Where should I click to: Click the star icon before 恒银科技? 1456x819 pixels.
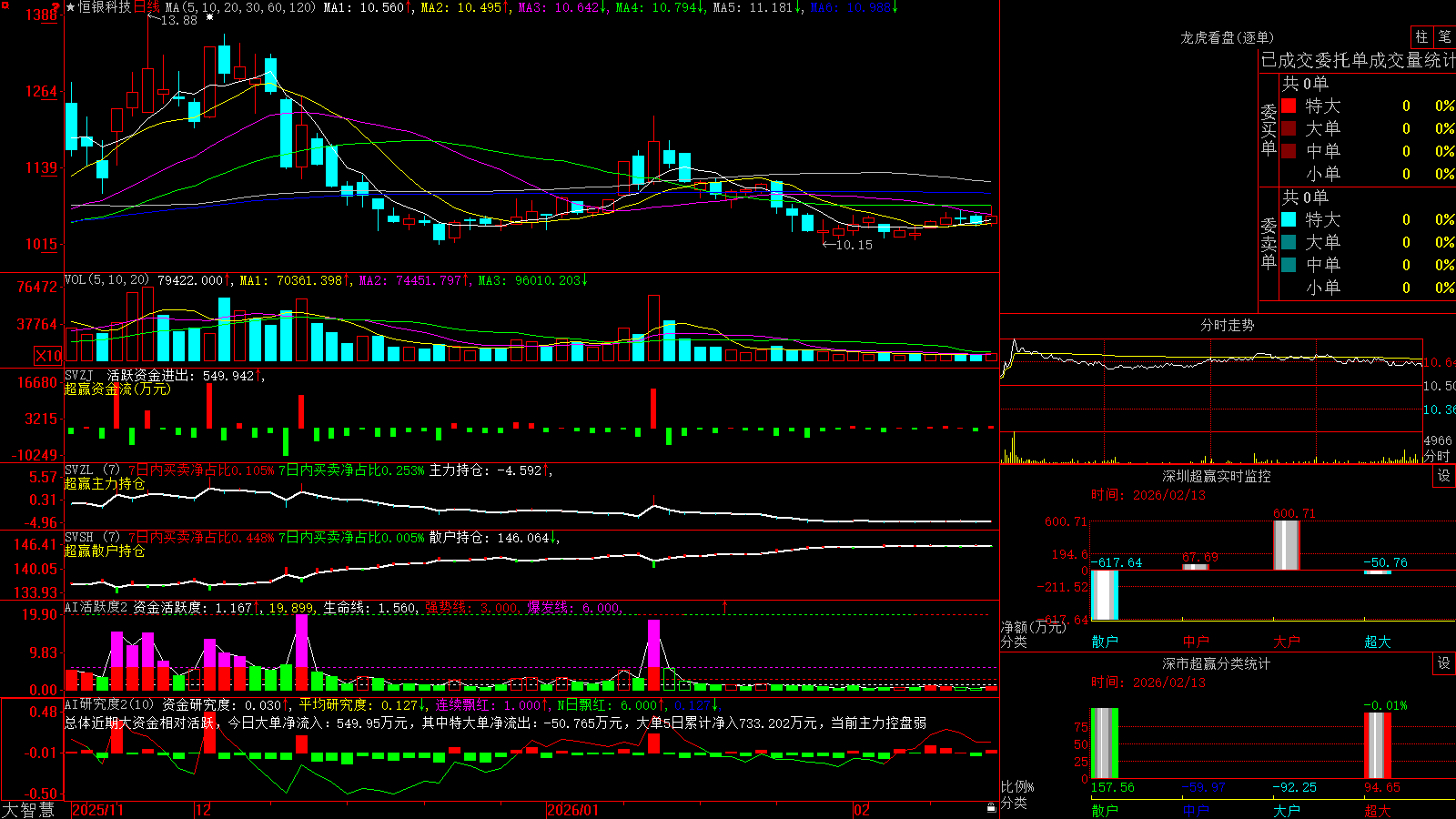coord(71,7)
